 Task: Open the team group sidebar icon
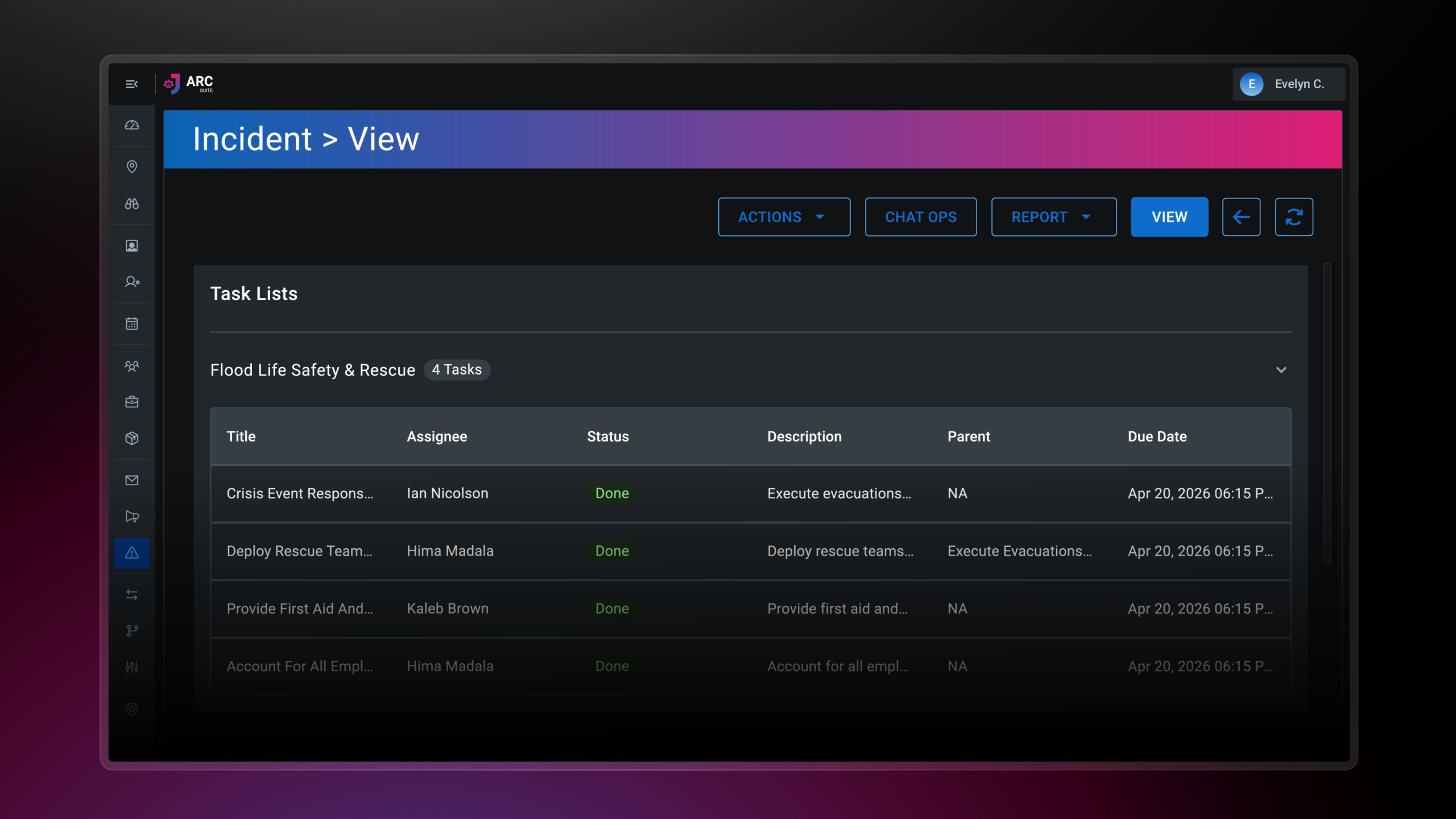[x=132, y=366]
